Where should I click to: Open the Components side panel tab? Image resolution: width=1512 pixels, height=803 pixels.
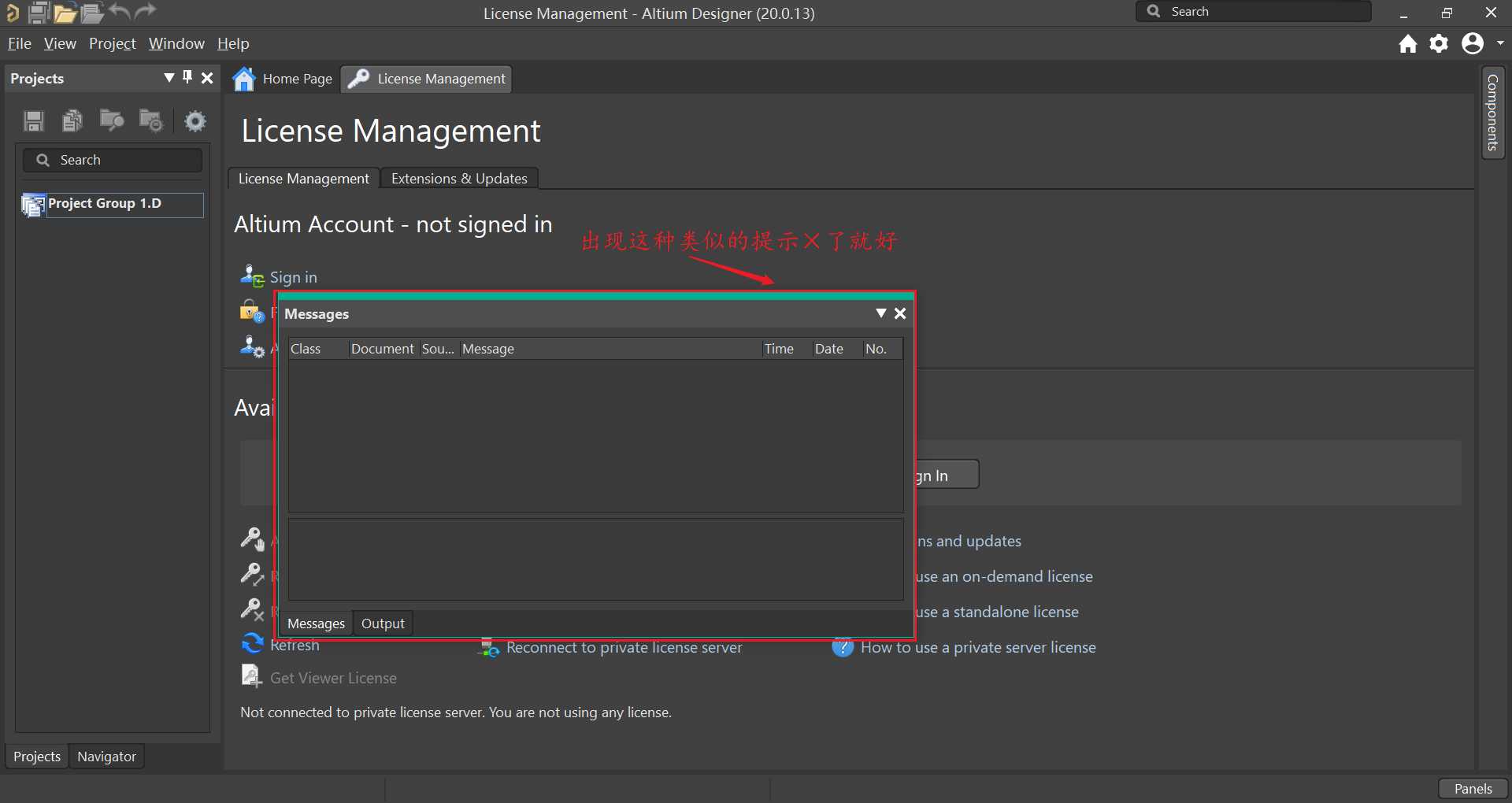(1492, 113)
